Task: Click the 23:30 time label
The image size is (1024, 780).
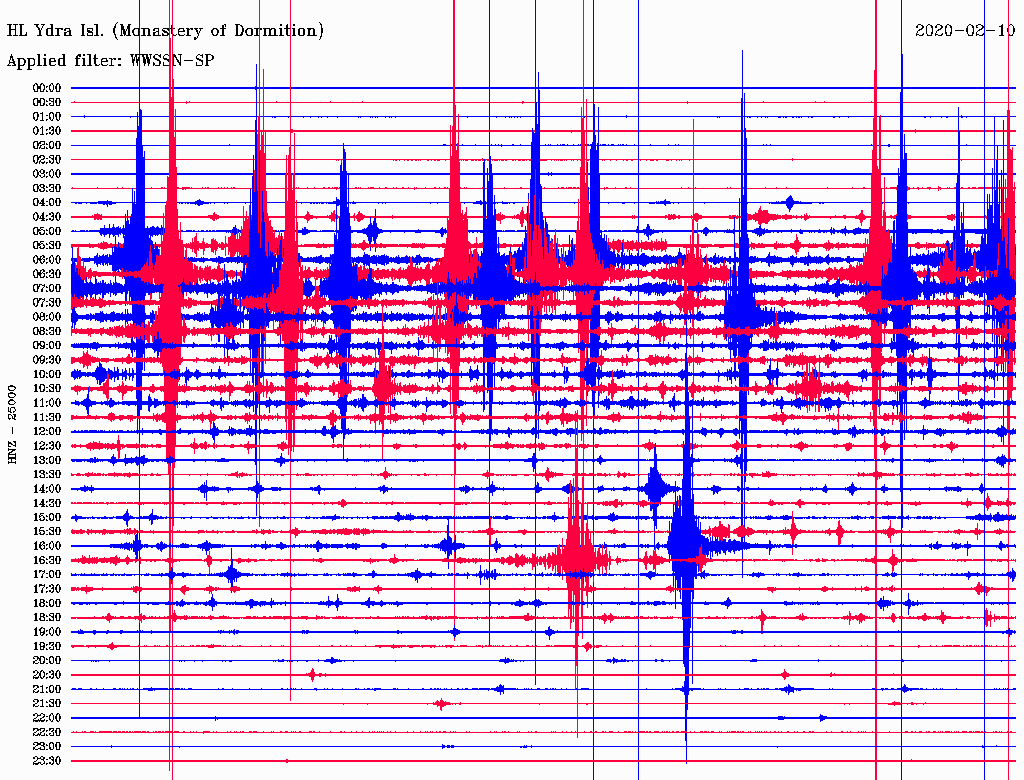Action: (x=47, y=761)
